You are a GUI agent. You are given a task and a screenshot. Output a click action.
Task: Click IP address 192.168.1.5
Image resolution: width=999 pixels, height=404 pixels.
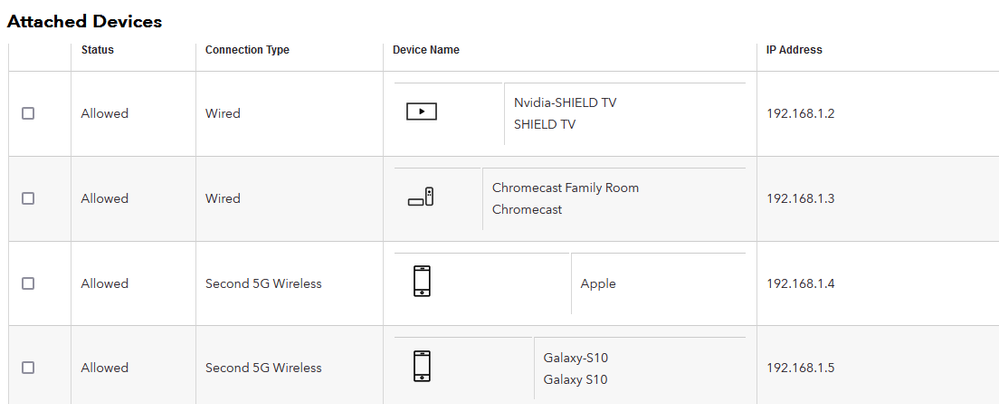pos(800,368)
